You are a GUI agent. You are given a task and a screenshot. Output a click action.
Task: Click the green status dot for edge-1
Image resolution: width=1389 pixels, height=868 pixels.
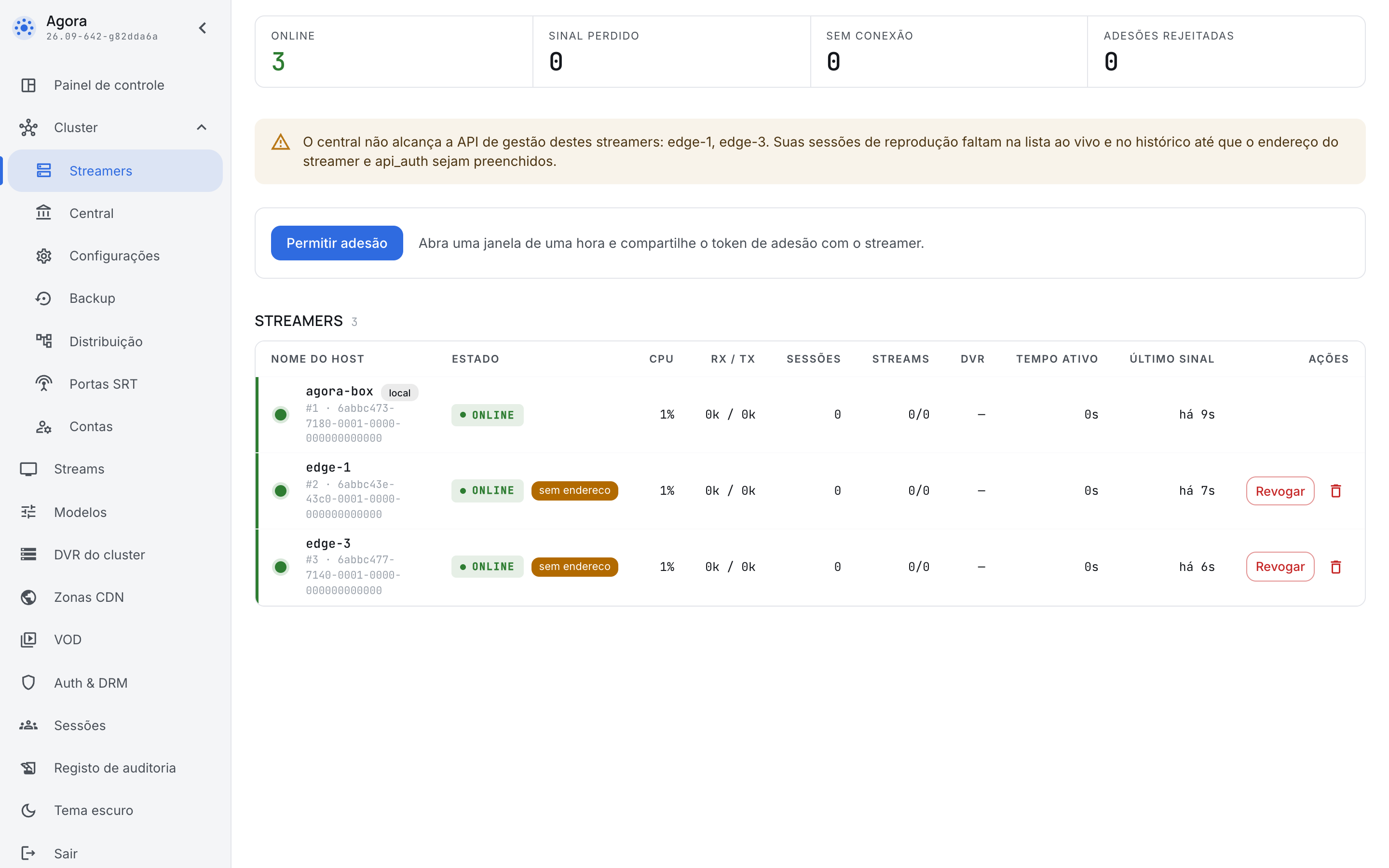[x=281, y=491]
